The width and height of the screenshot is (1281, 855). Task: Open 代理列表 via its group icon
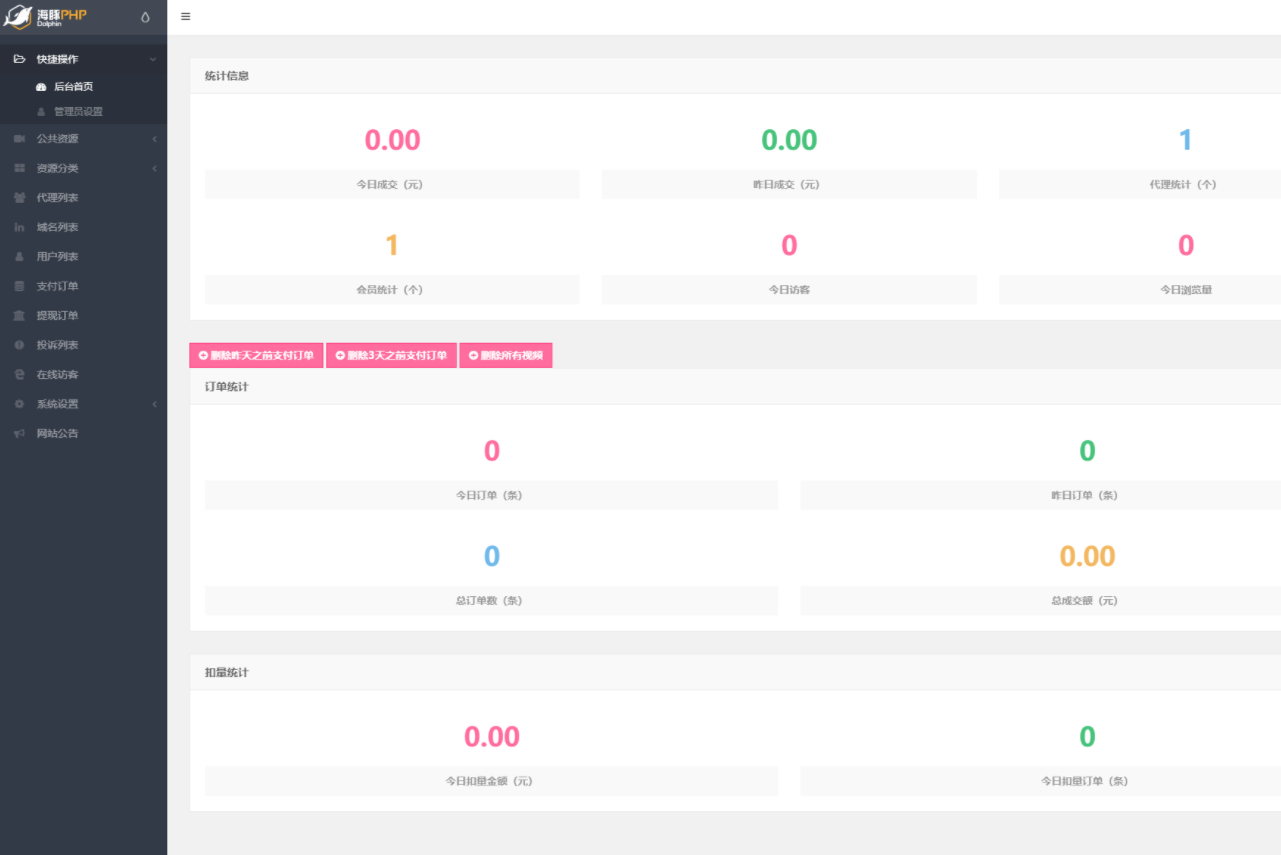coord(19,198)
